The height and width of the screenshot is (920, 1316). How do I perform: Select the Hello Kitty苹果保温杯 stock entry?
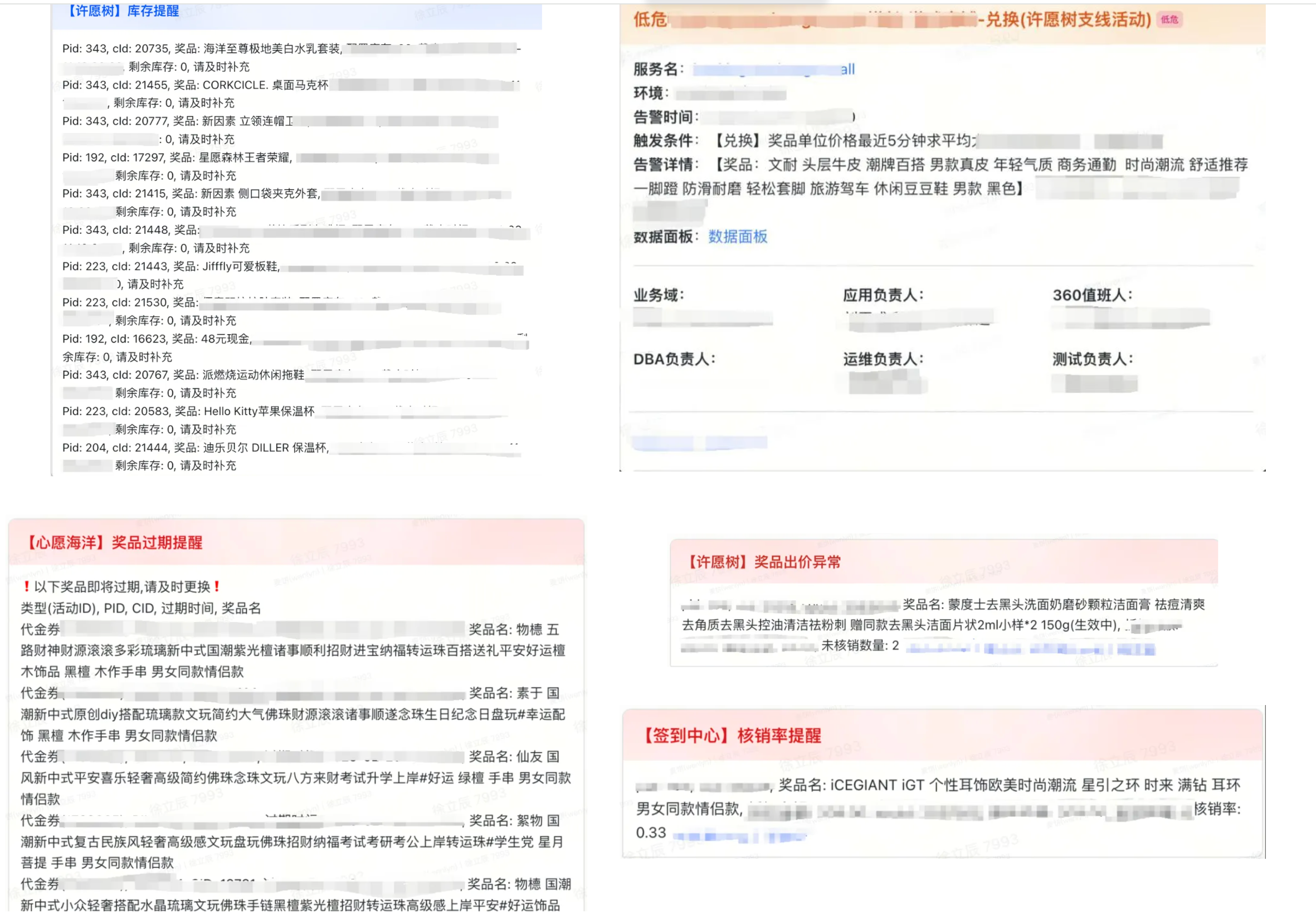coord(259,412)
